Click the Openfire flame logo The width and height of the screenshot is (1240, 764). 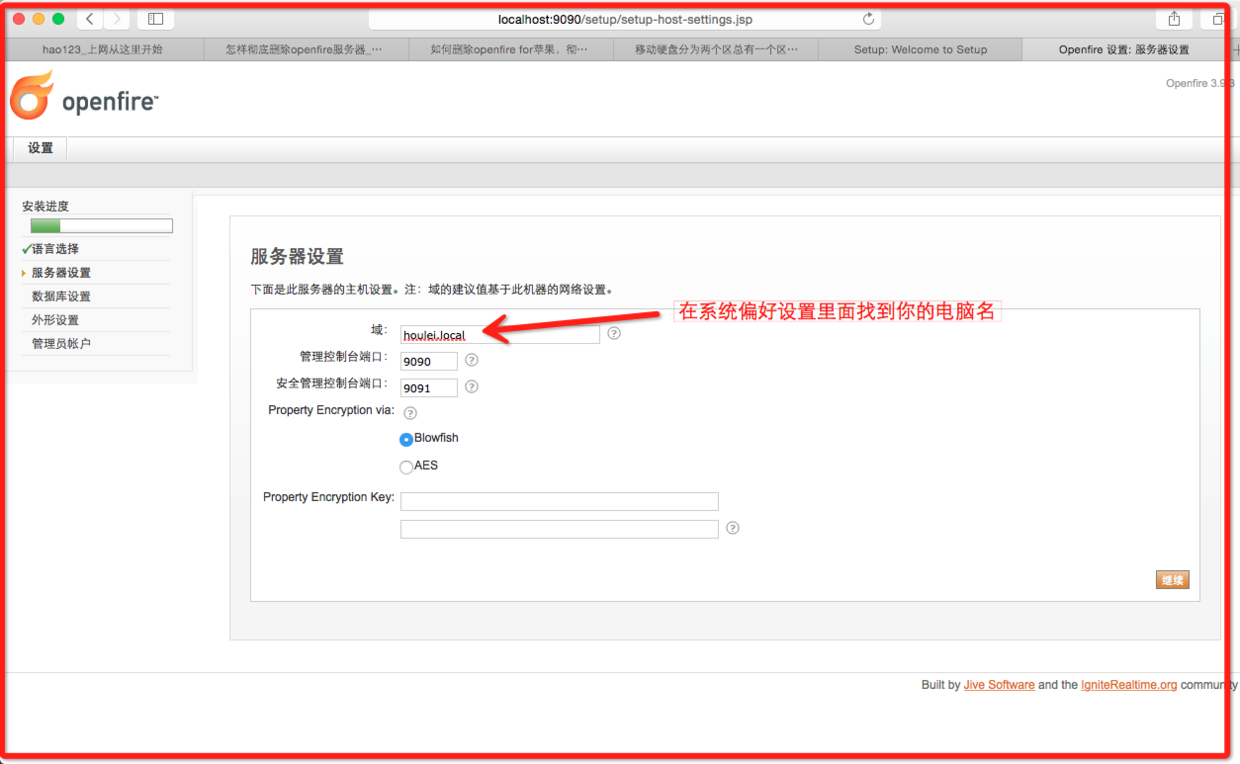32,97
